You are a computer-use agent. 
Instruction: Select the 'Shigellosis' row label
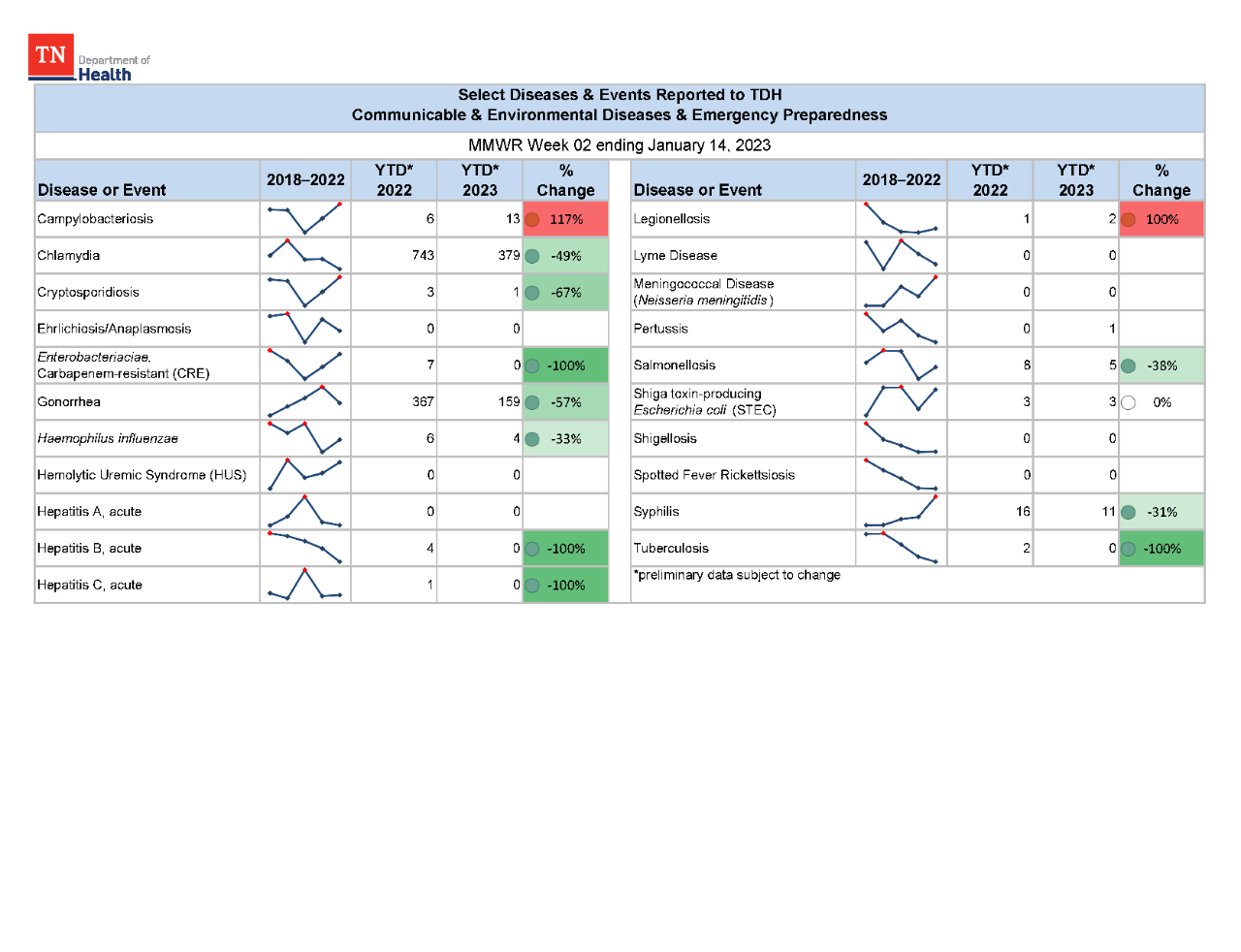[665, 438]
